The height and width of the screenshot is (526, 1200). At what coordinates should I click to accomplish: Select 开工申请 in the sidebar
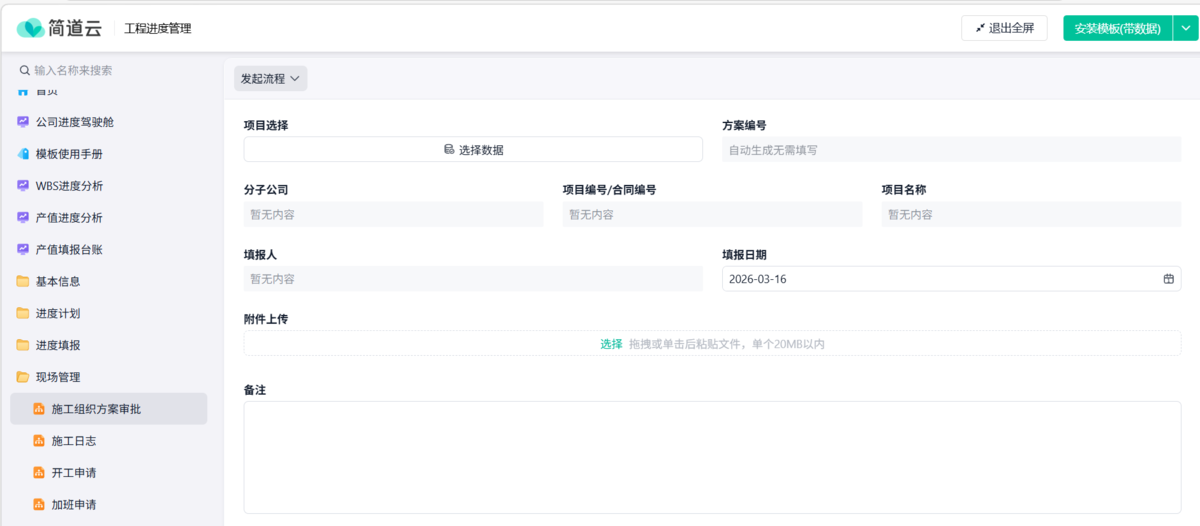108,473
